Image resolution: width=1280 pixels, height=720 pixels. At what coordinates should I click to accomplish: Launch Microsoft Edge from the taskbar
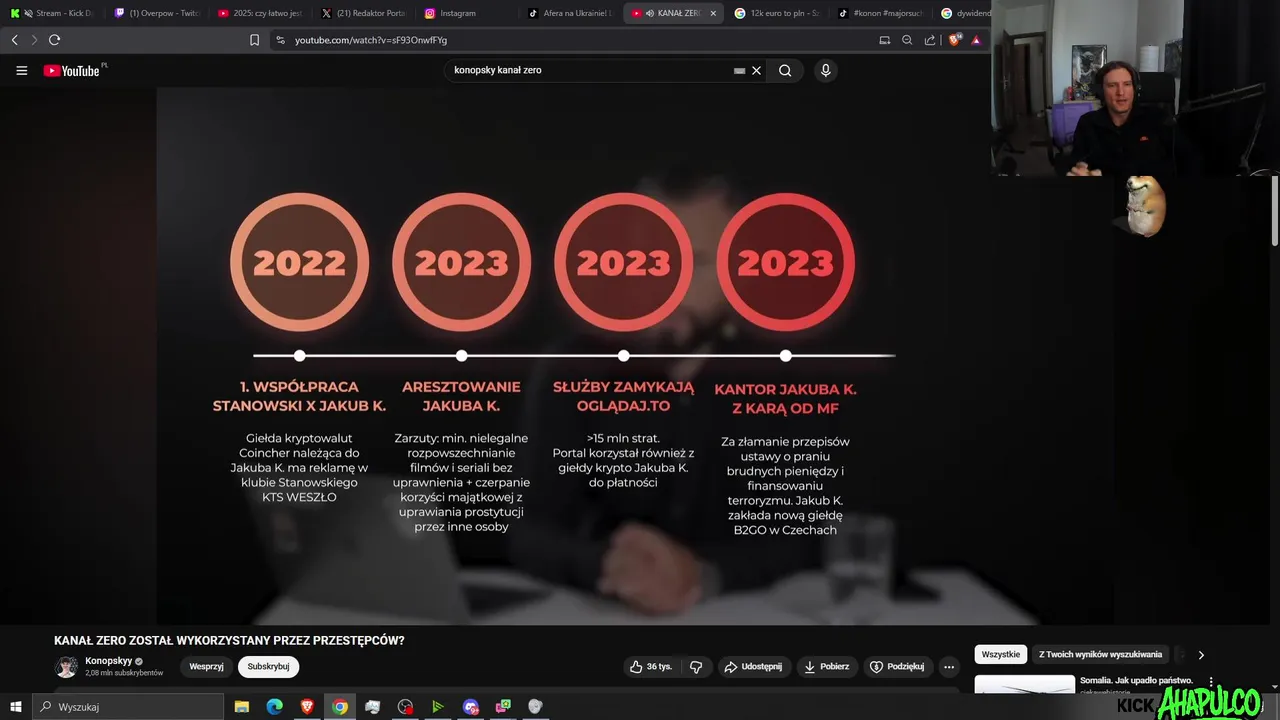tap(274, 707)
